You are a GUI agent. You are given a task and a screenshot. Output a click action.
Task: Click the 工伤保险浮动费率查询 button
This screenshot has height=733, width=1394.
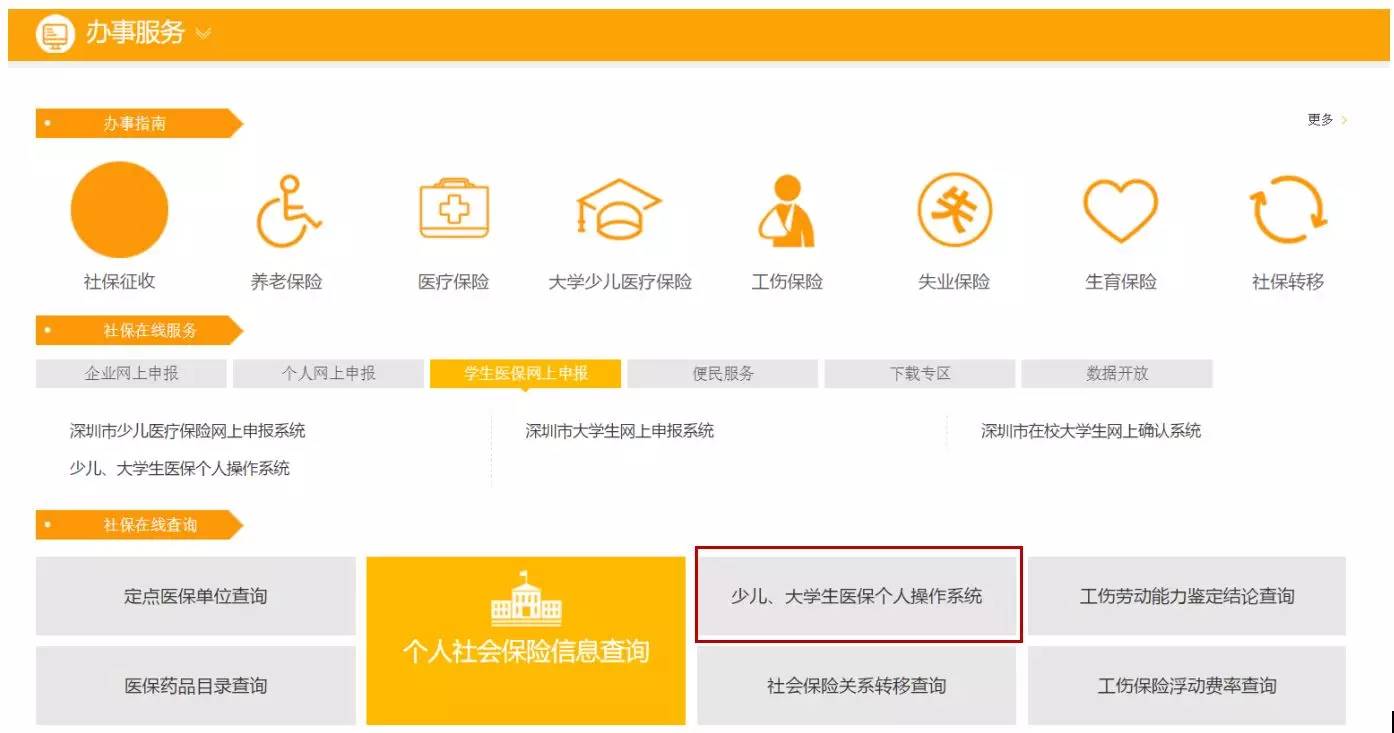pos(1187,686)
